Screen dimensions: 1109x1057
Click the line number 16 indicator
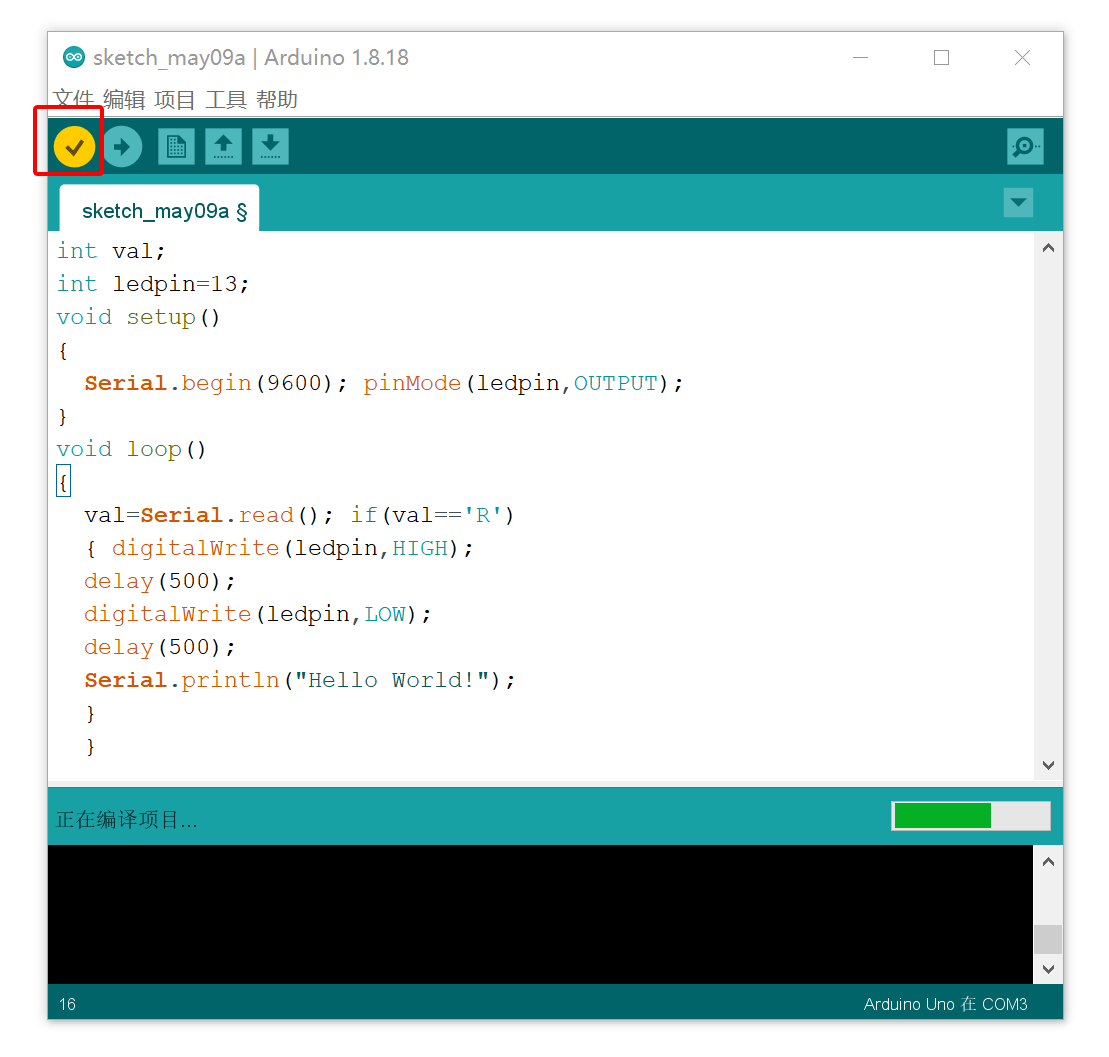pos(66,1004)
